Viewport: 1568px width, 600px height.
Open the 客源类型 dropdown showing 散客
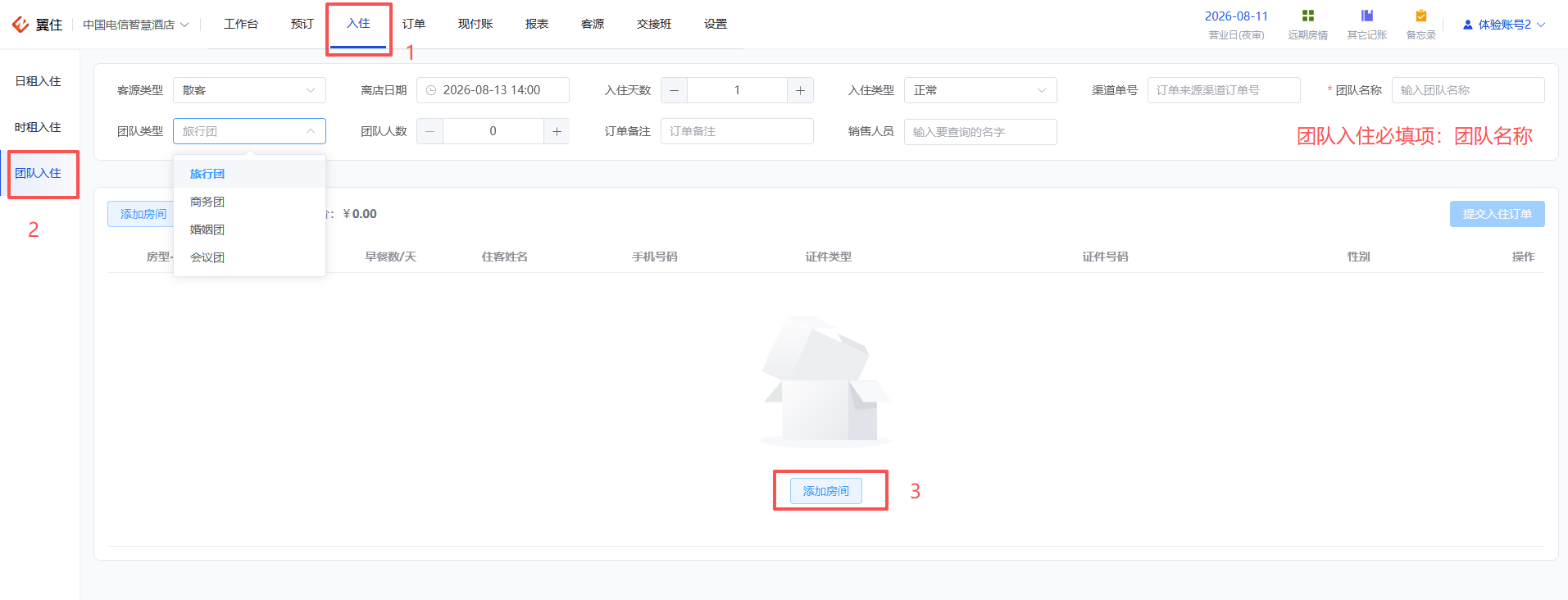click(x=249, y=90)
